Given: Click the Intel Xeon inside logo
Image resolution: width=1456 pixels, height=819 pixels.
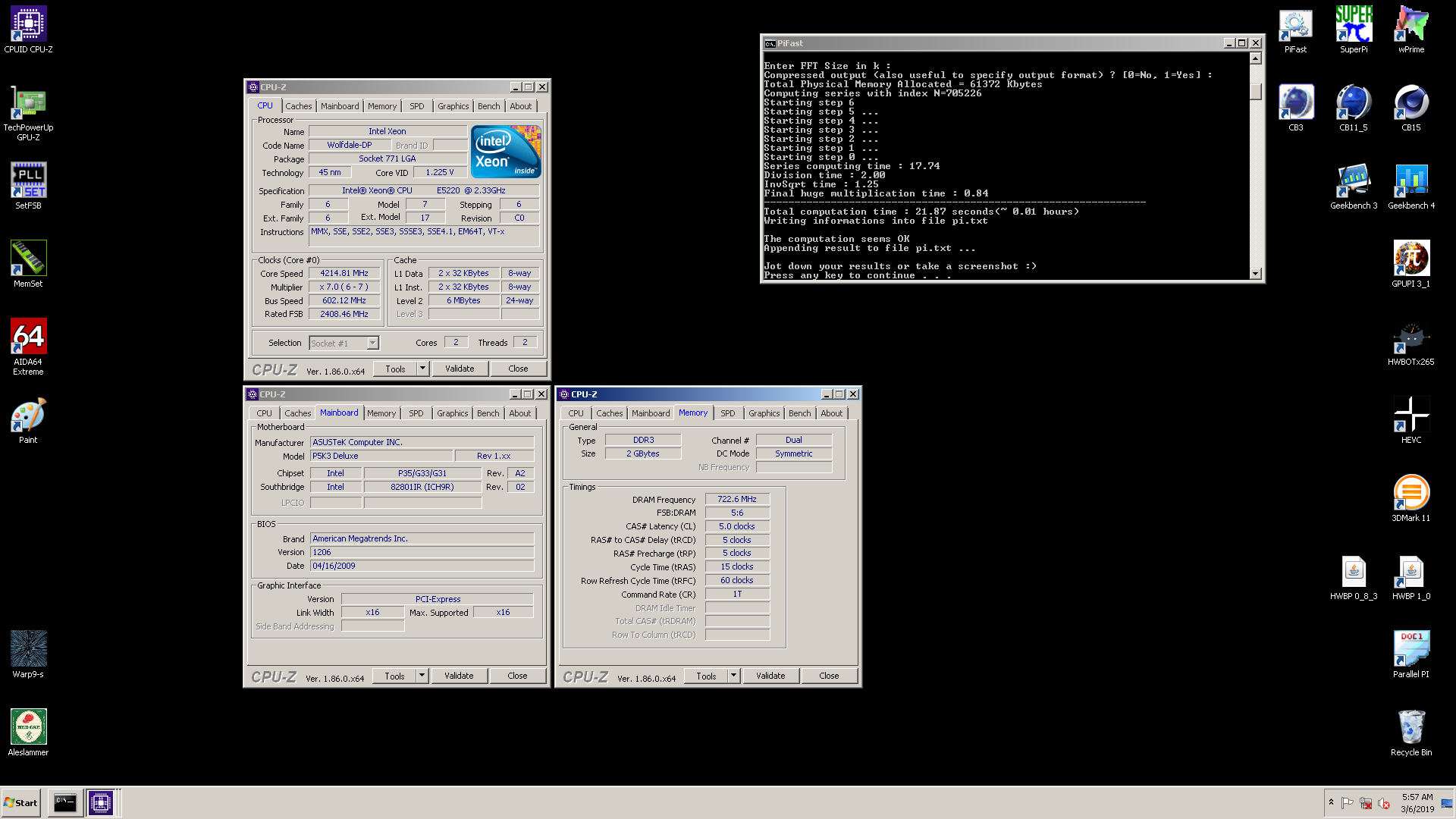Looking at the screenshot, I should pos(506,151).
